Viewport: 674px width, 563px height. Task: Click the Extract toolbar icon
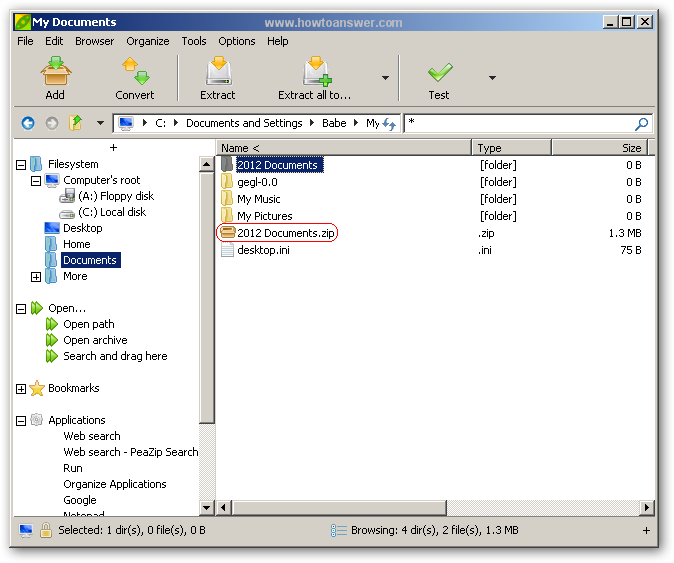click(218, 71)
